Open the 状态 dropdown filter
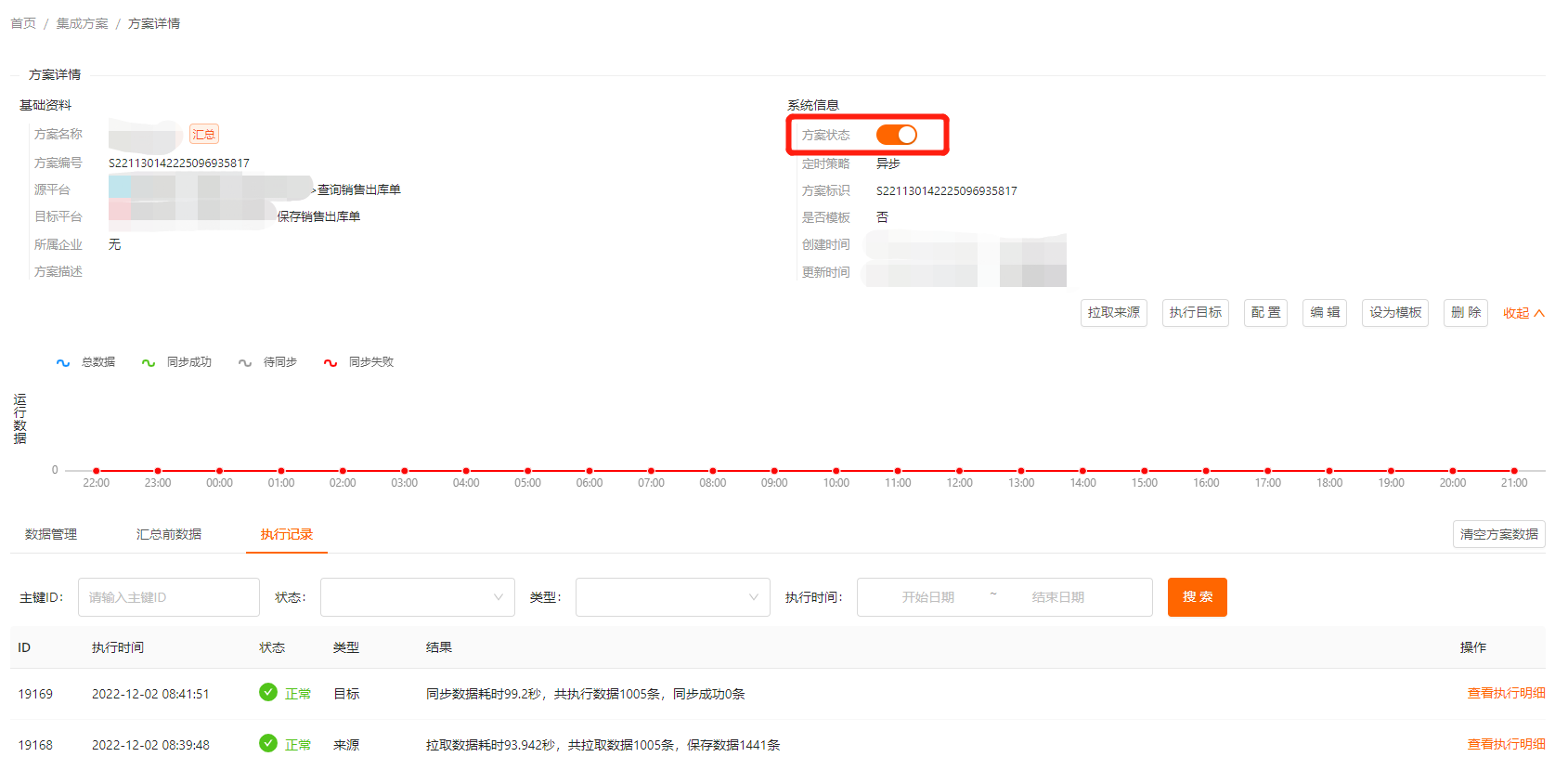 (417, 597)
